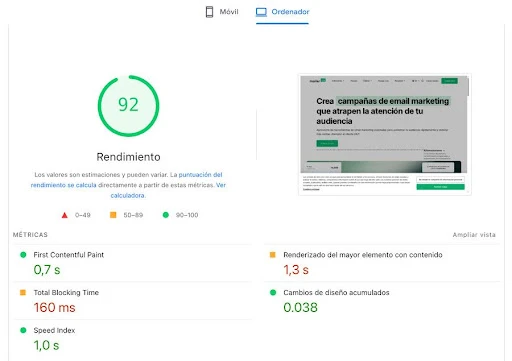
Task: Open the 'Ver calculadora' link
Action: click(x=168, y=190)
